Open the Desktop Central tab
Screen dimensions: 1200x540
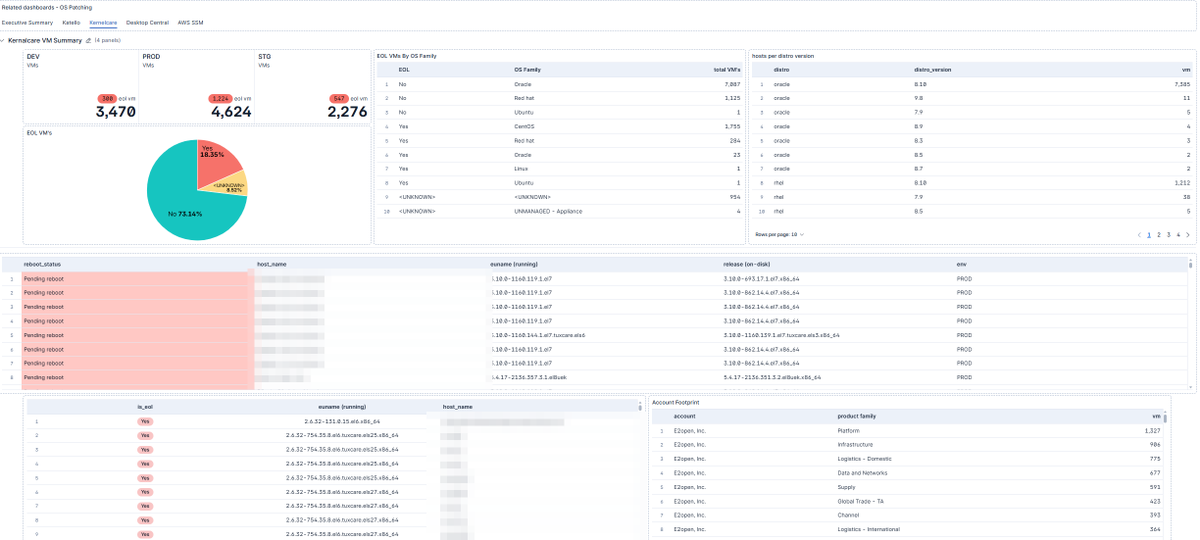pyautogui.click(x=147, y=21)
